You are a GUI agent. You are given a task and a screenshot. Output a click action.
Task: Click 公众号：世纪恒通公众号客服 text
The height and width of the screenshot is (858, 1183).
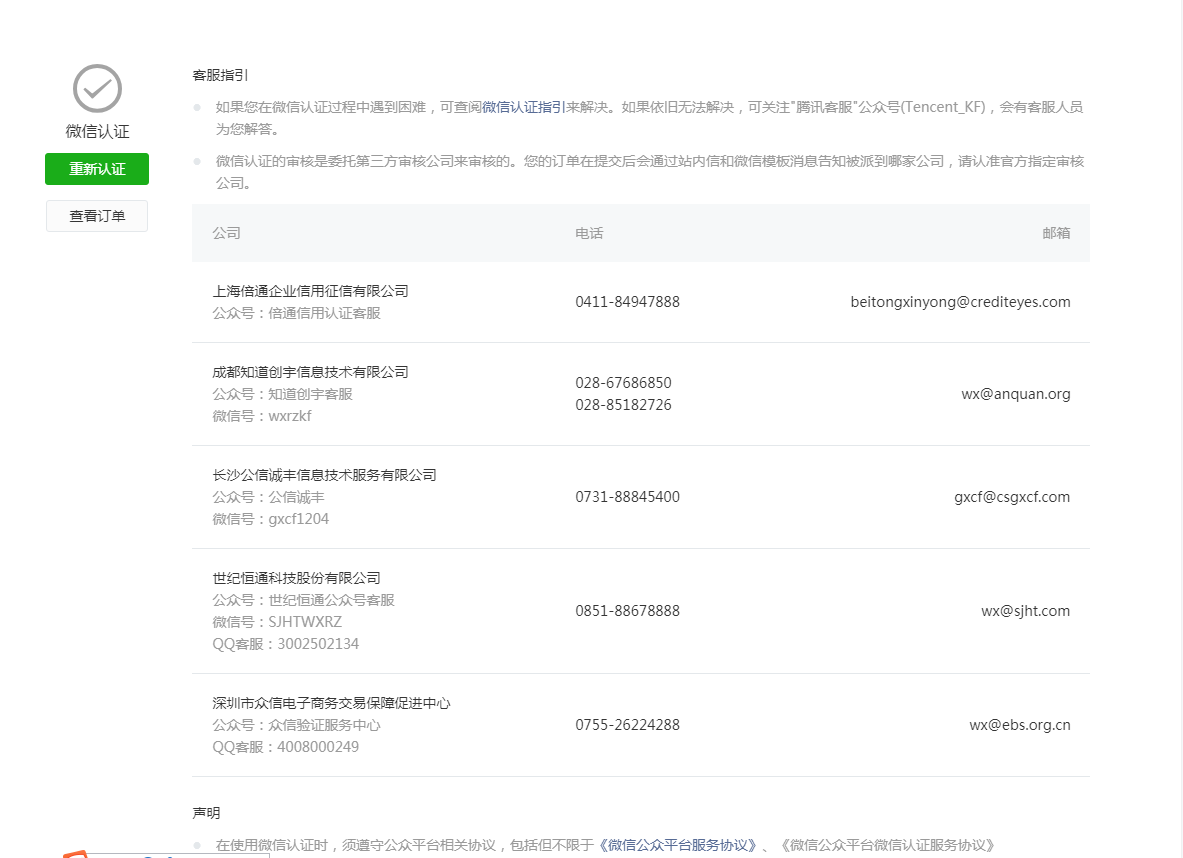[x=303, y=600]
